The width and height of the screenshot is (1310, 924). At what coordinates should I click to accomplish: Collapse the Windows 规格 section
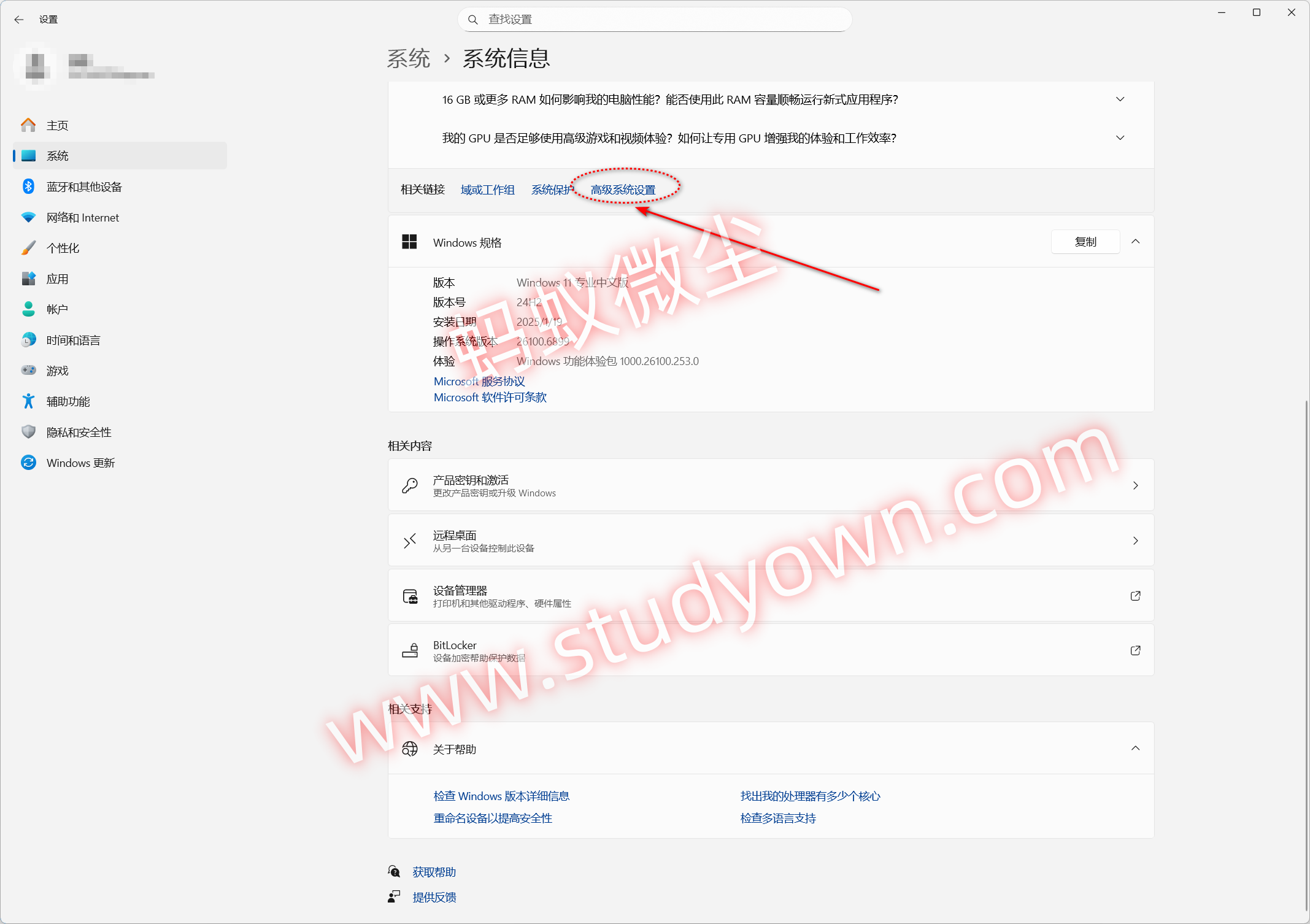(x=1136, y=241)
